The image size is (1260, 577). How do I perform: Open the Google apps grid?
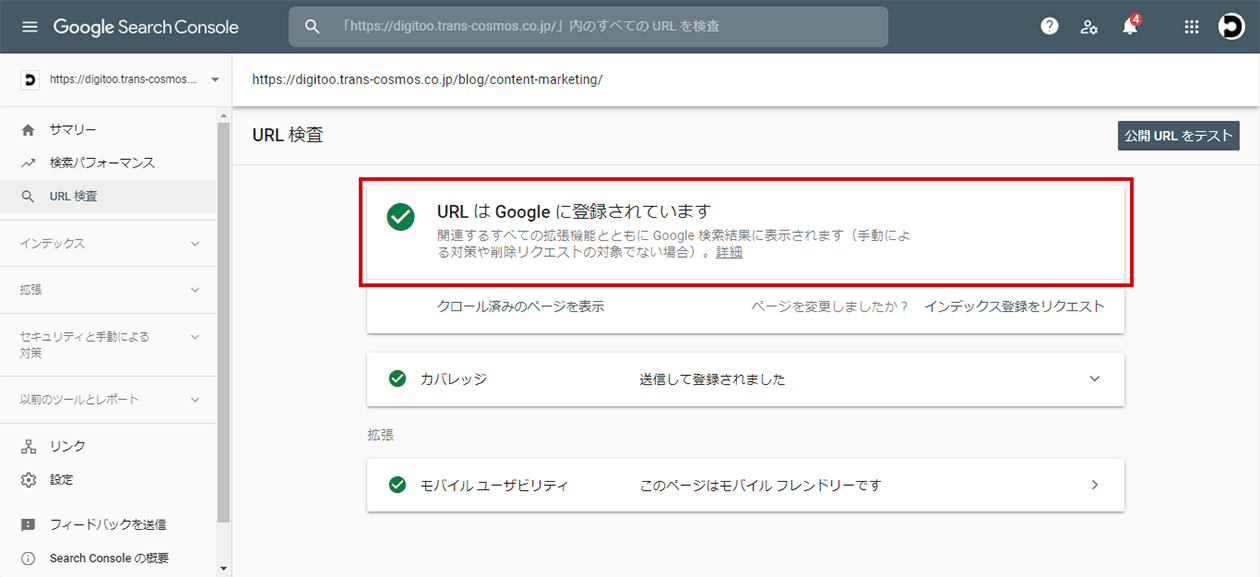point(1191,27)
